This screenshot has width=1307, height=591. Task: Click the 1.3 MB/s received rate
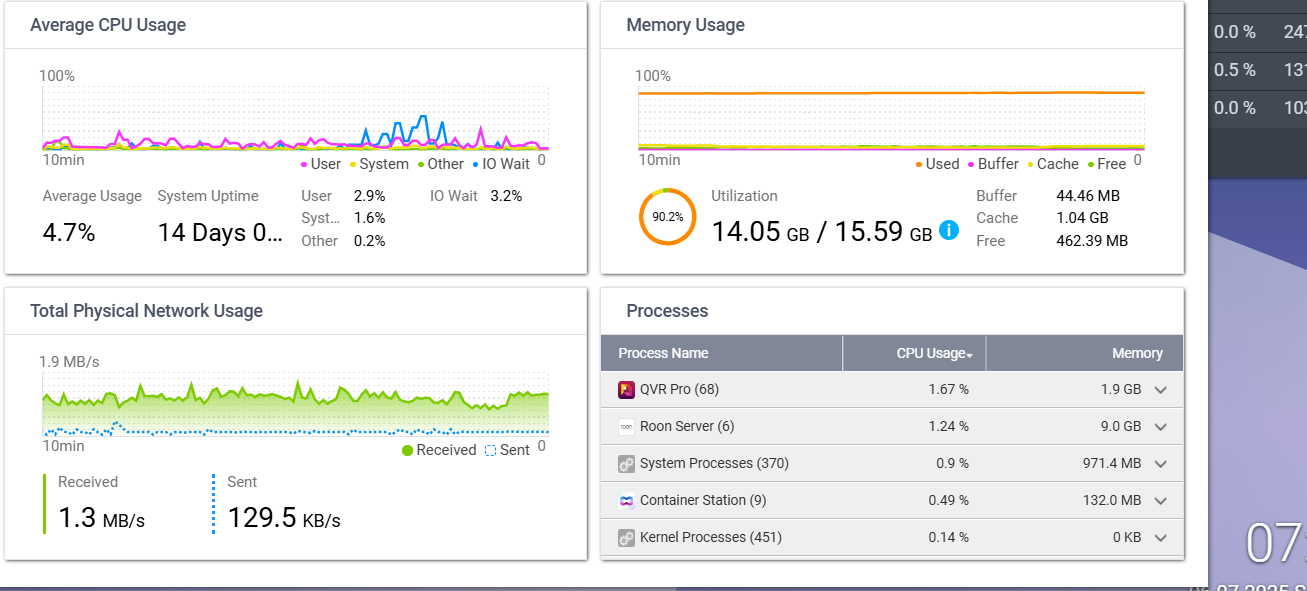[x=101, y=518]
